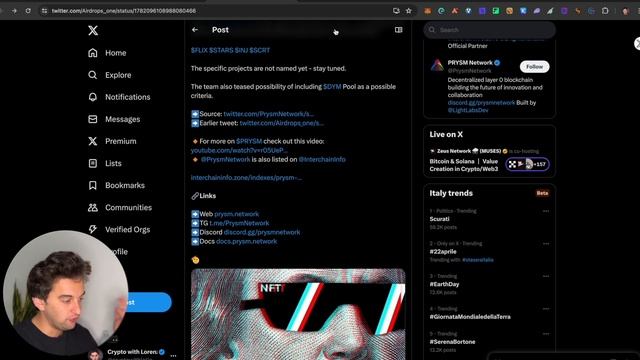This screenshot has width=640, height=360.
Task: Open the $STARS cashtag
Action: (x=221, y=50)
